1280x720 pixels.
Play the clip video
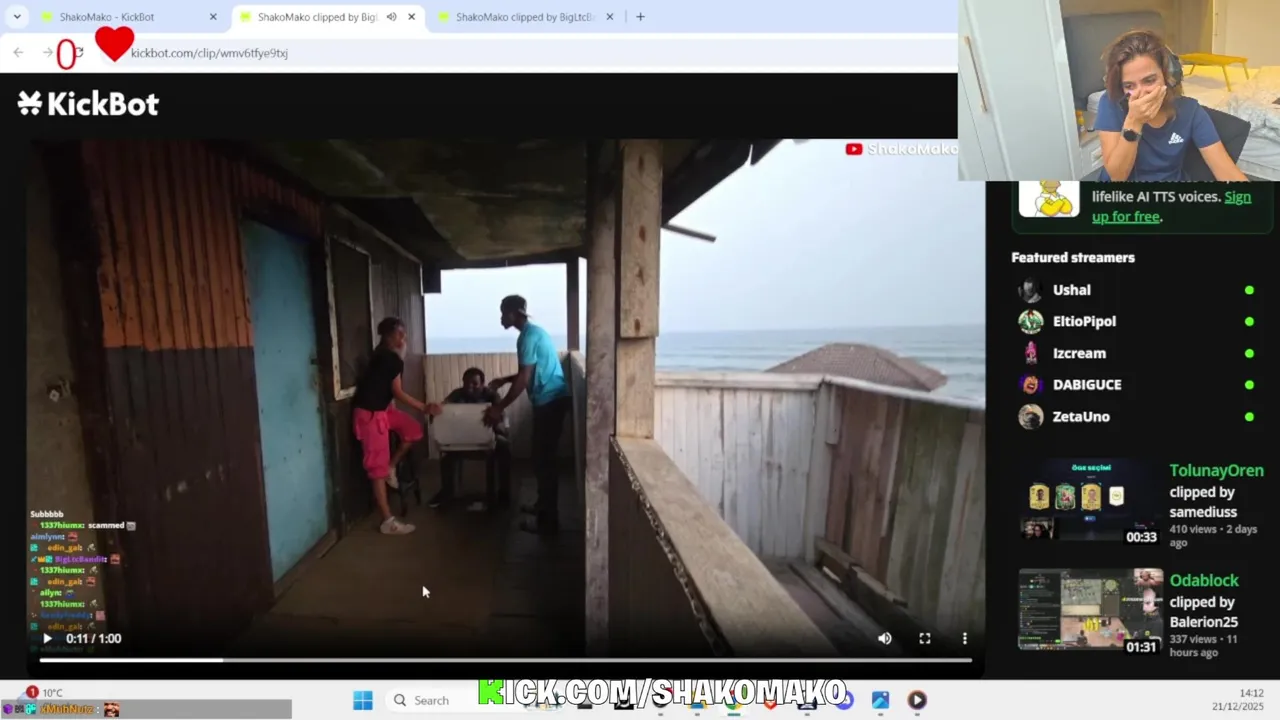47,638
